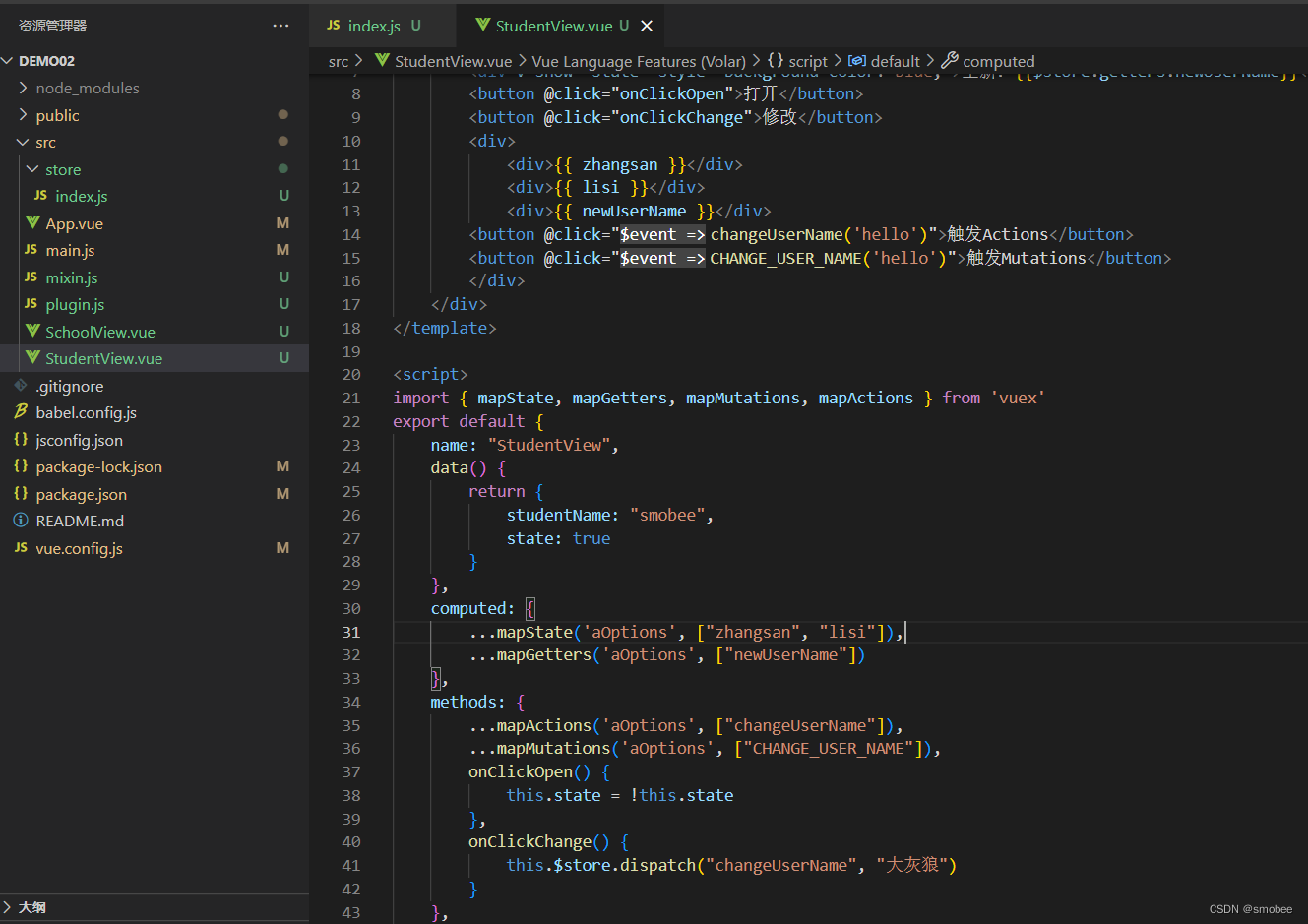Click the untracked status U beside SchoolView.vue

pyautogui.click(x=284, y=332)
